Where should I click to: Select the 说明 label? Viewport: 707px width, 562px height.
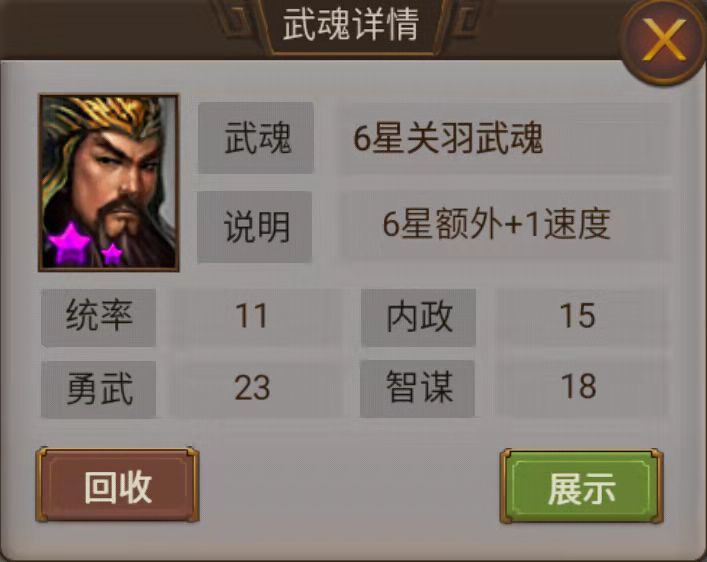coord(255,226)
